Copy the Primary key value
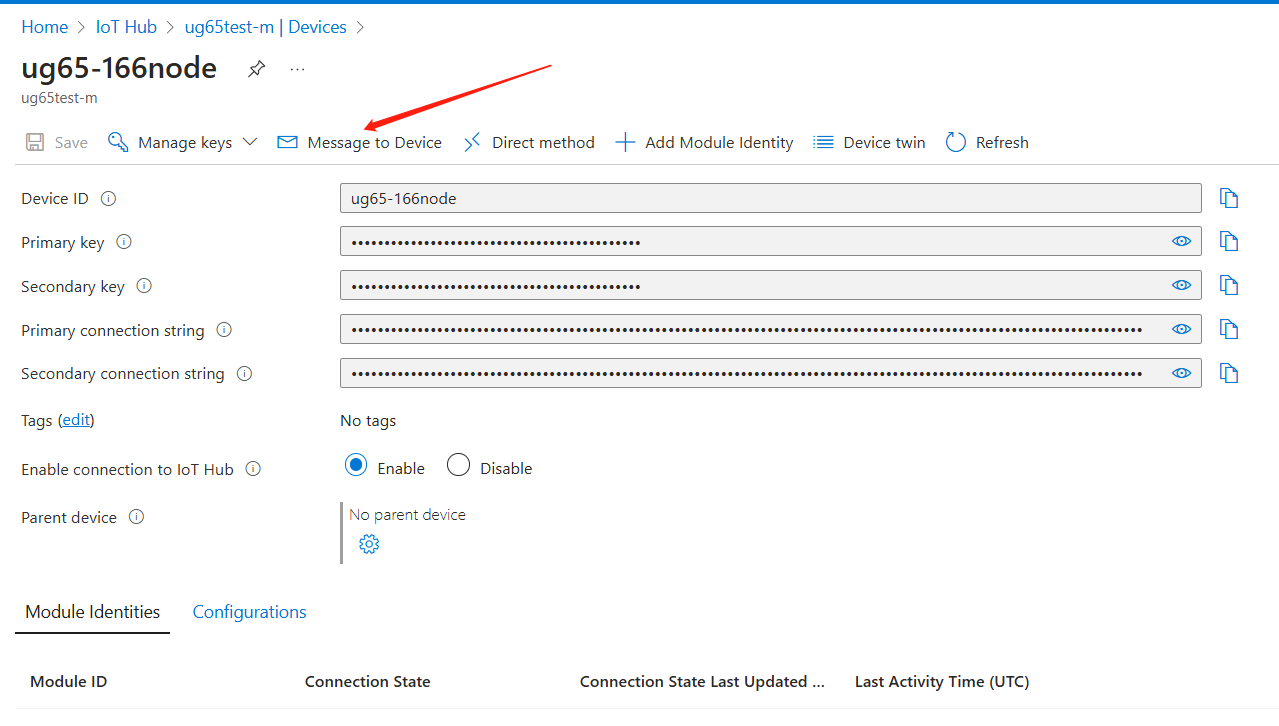The image size is (1279, 726). point(1229,241)
